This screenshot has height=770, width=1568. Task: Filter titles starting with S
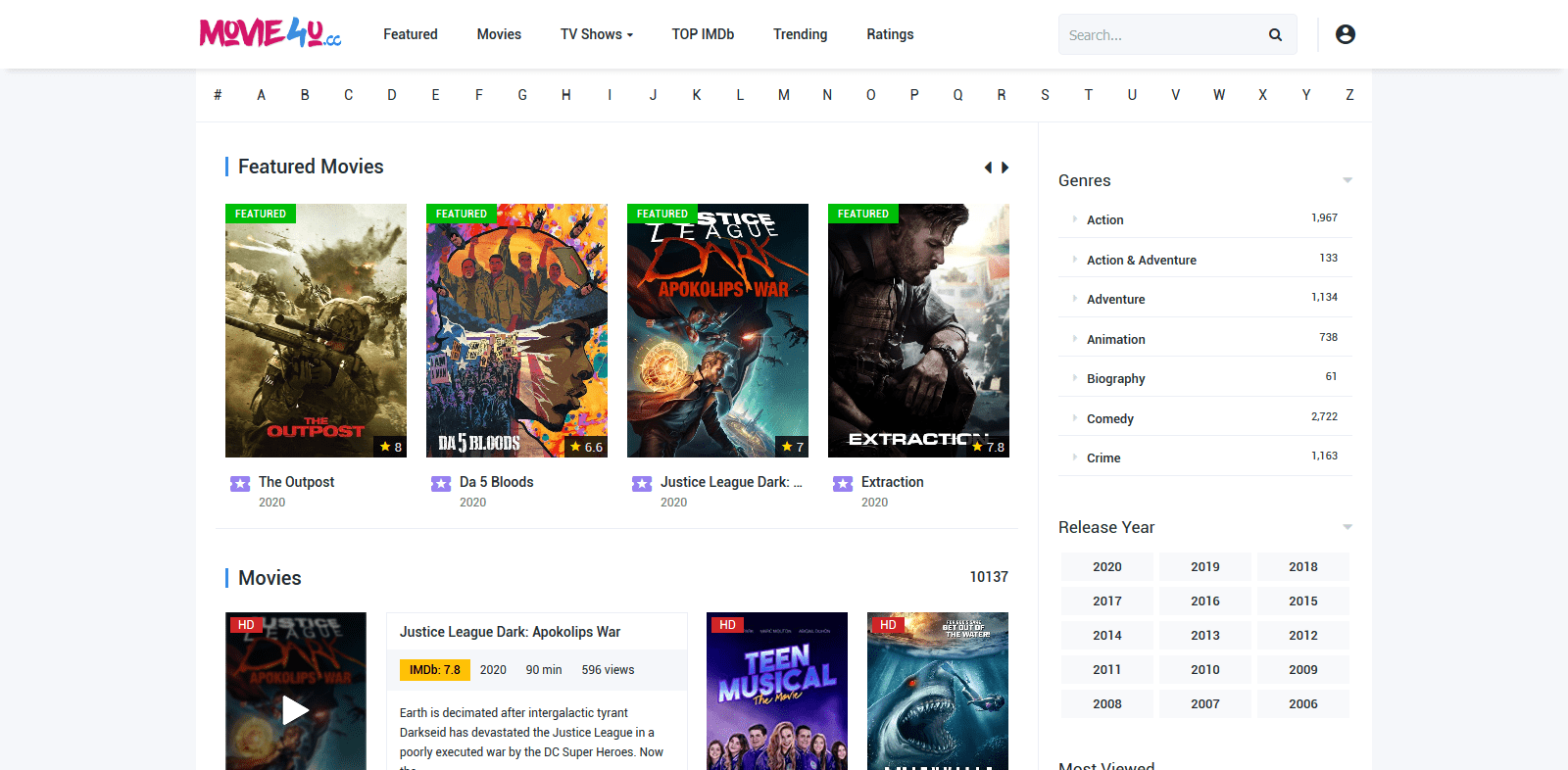click(x=1045, y=95)
